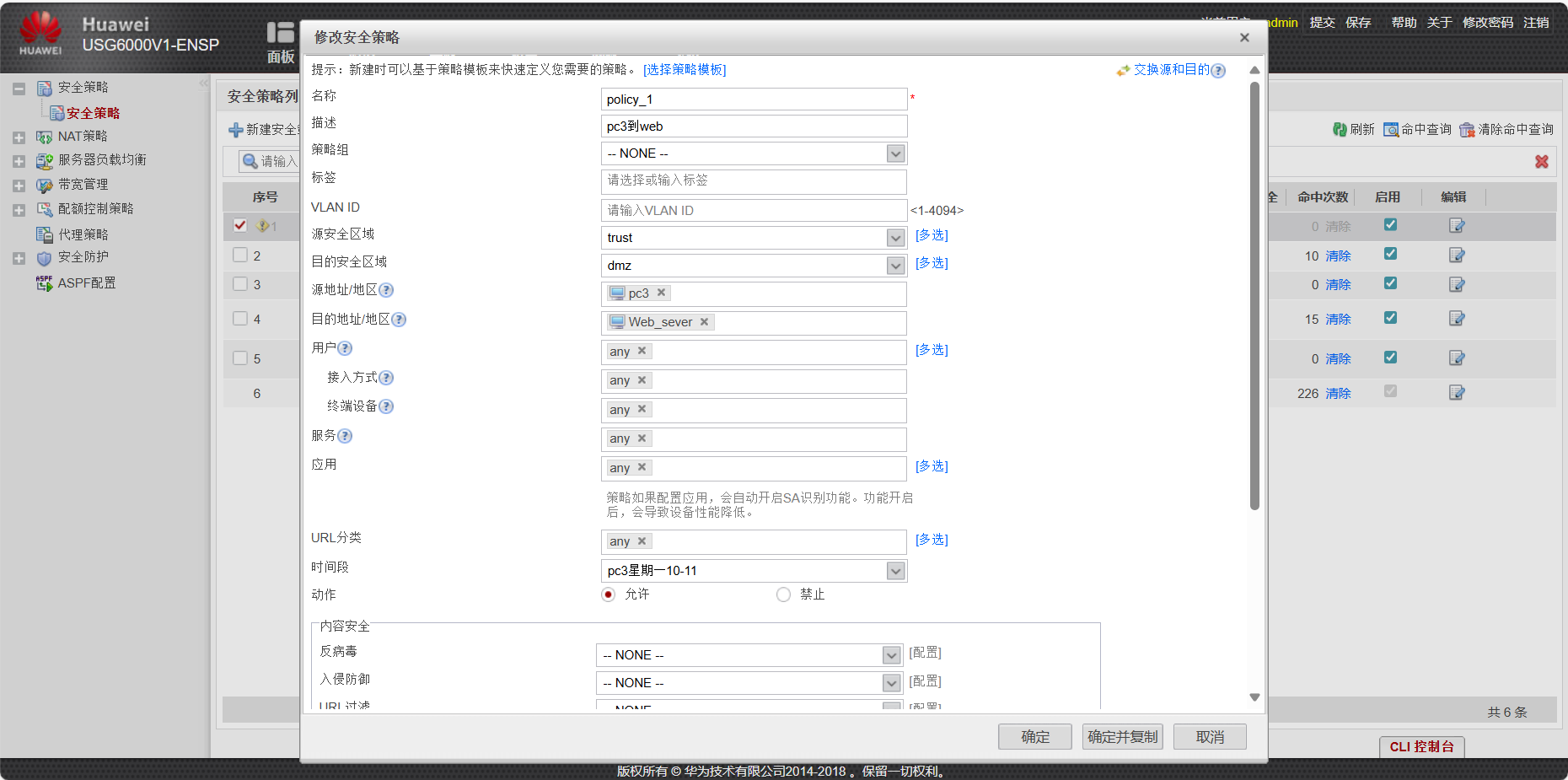The image size is (1568, 780).
Task: Click the VLAN ID input field
Action: (x=754, y=211)
